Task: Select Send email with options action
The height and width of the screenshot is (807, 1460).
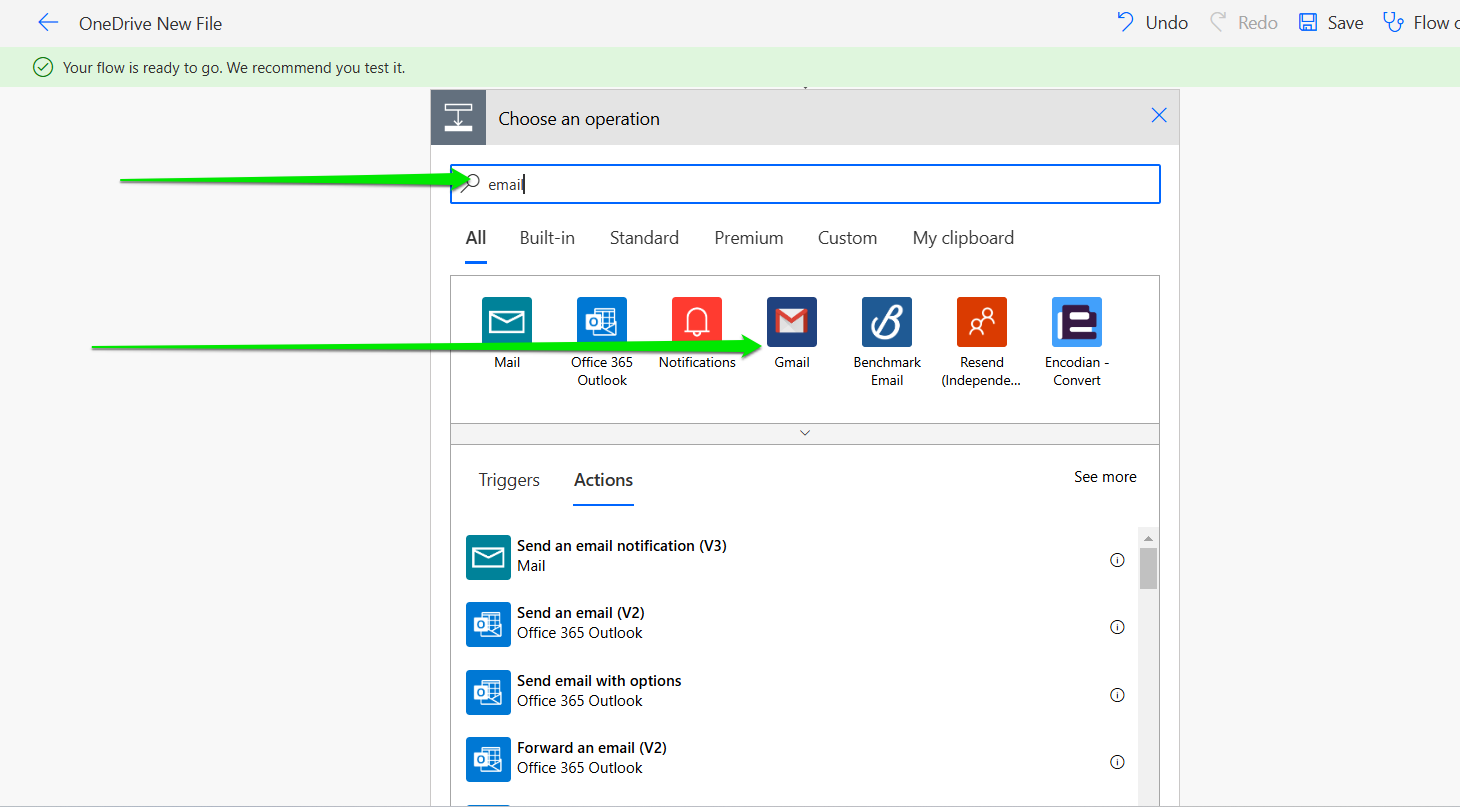Action: coord(795,691)
